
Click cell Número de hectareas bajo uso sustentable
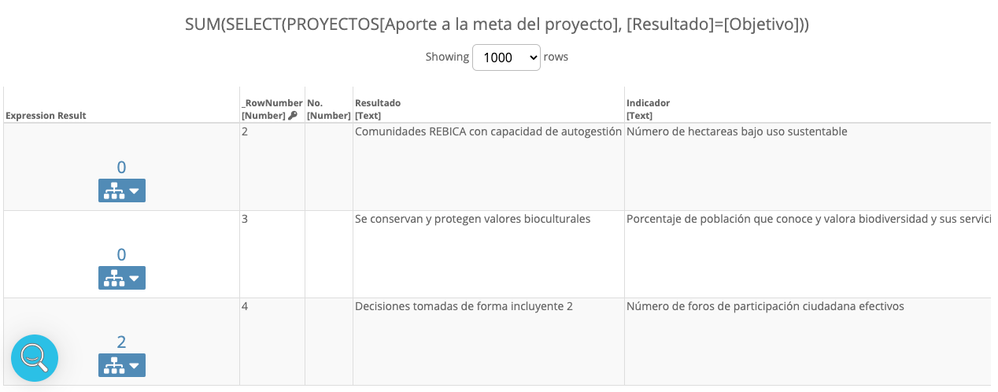point(736,132)
